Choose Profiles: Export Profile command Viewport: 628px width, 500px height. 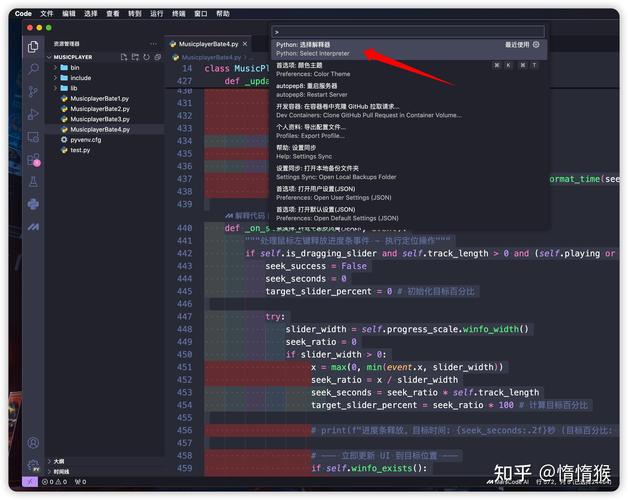[408, 131]
